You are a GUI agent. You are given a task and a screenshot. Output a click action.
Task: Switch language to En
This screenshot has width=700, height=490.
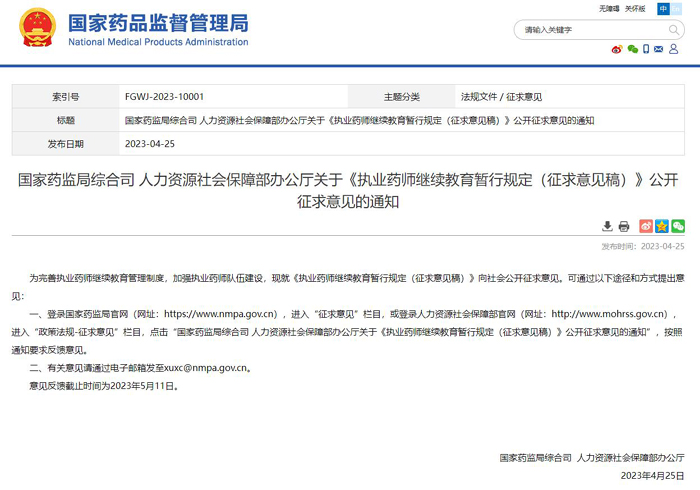(x=676, y=8)
